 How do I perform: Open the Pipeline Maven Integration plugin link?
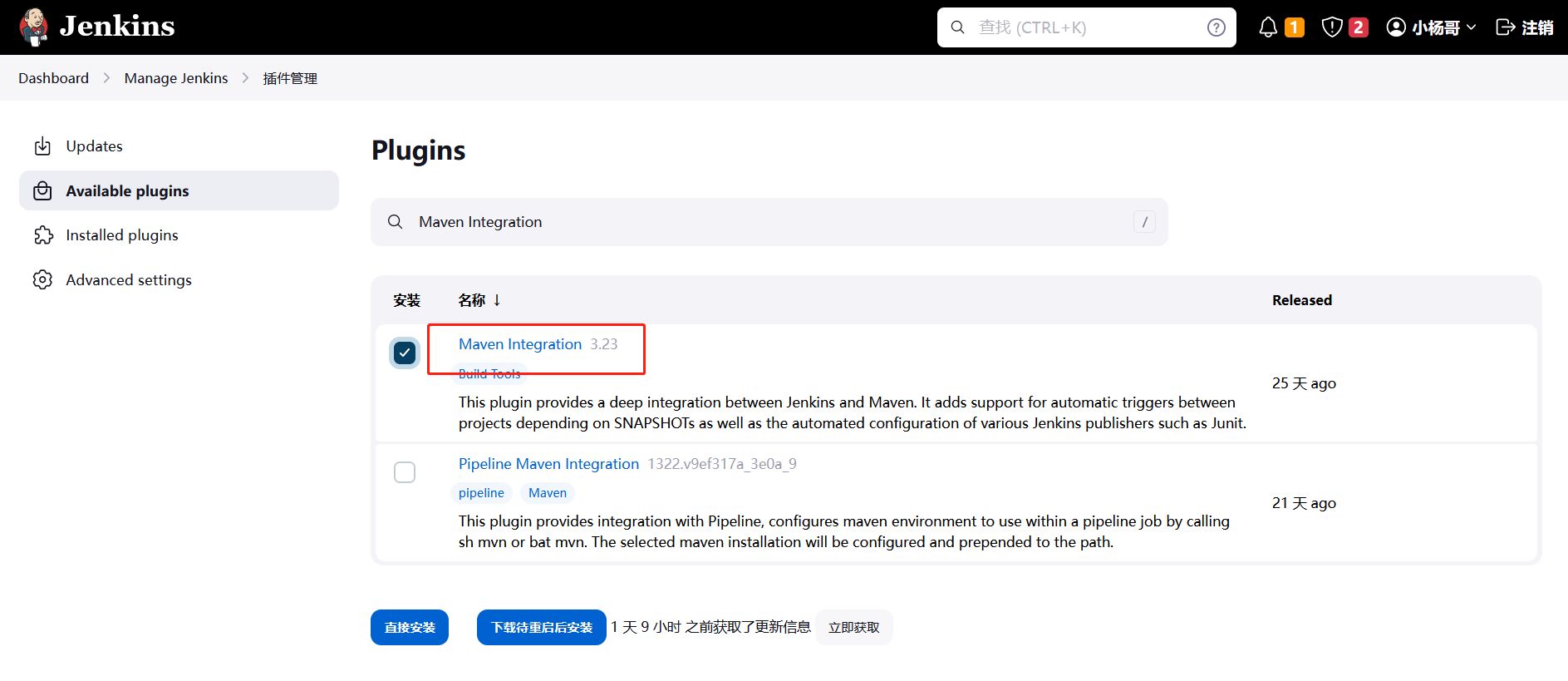pos(548,464)
